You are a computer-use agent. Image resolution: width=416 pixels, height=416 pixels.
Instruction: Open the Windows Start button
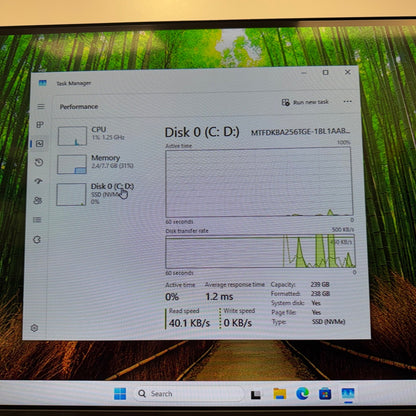pos(120,394)
